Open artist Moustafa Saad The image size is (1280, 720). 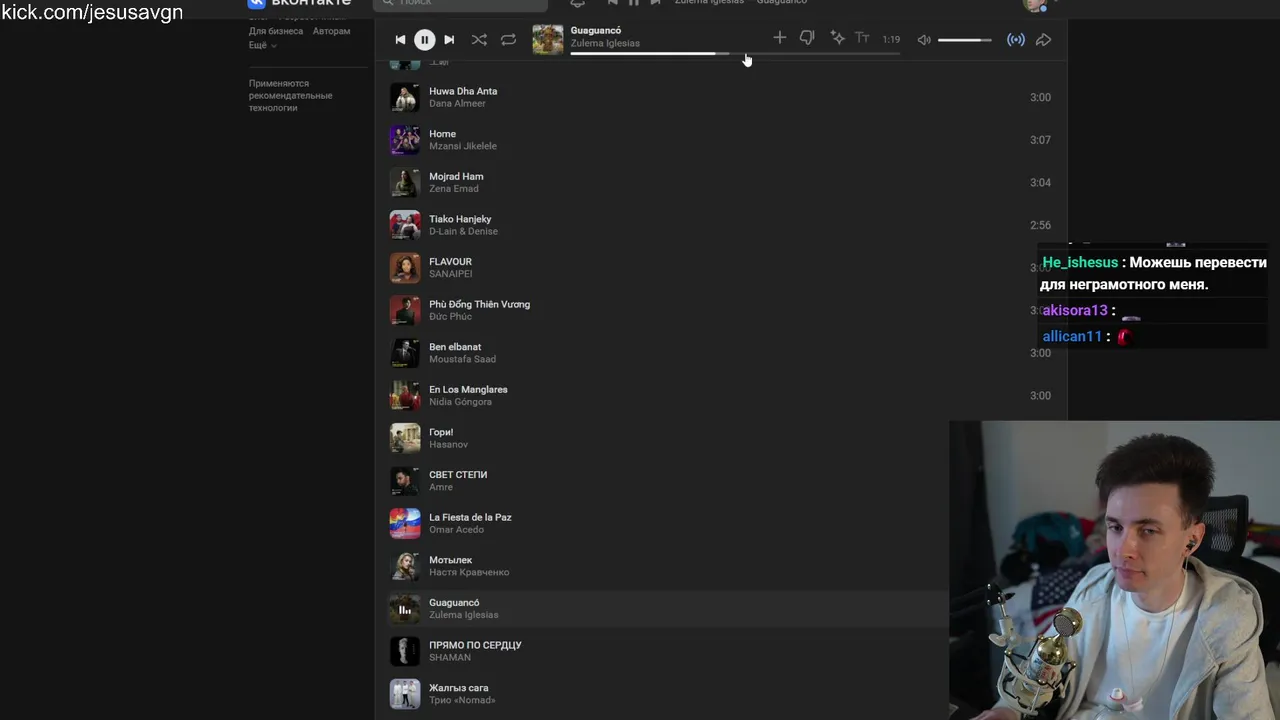(462, 359)
